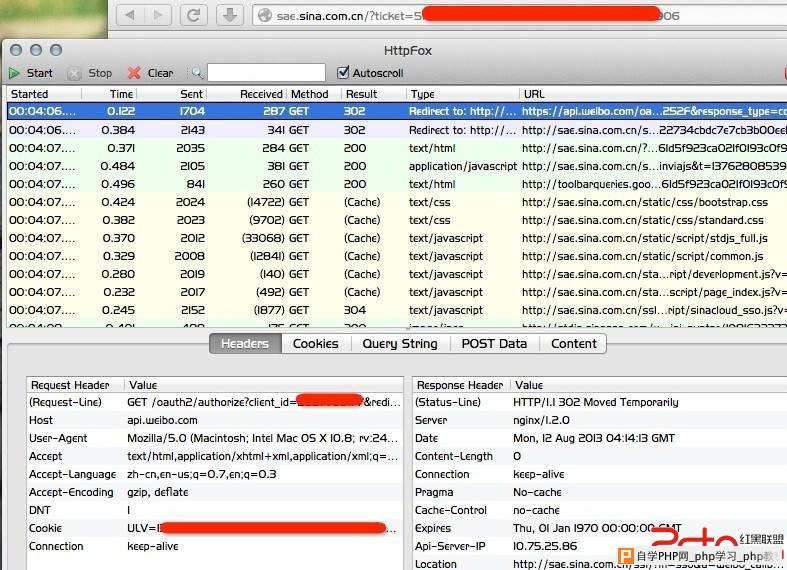Select the Status-Line 302 Moved Temporarily row
Image resolution: width=787 pixels, height=570 pixels.
(x=600, y=402)
